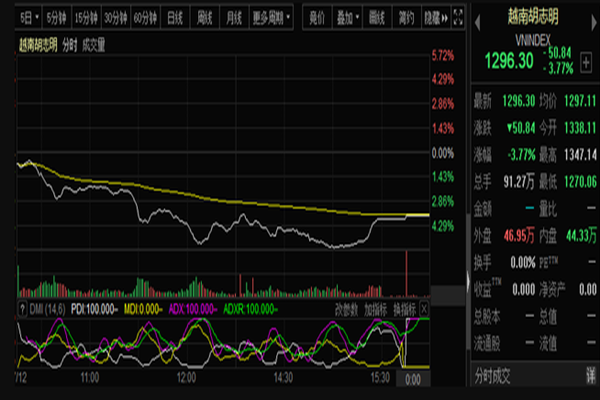Open the 隐藏 hide dropdown in toolbar
Viewport: 600px width, 400px height.
click(x=435, y=17)
